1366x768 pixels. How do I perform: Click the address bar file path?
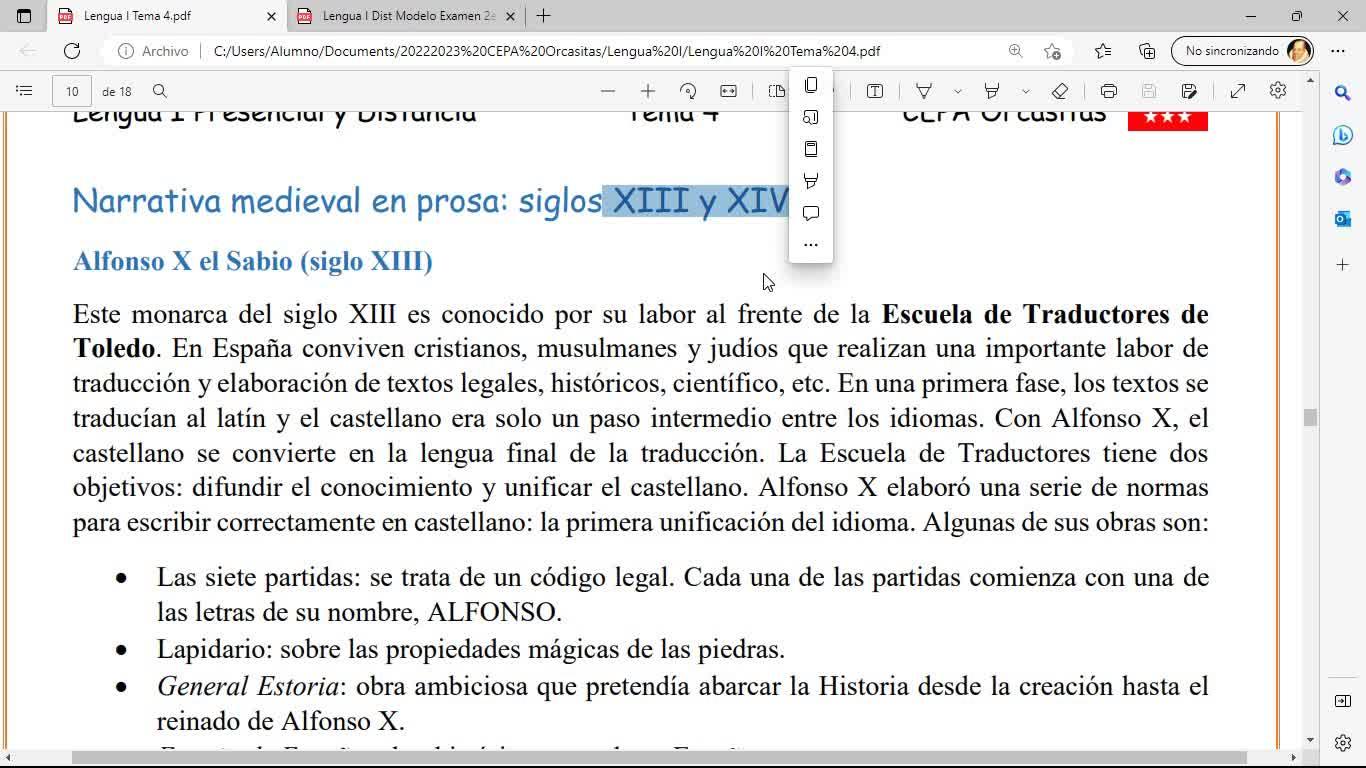(547, 51)
